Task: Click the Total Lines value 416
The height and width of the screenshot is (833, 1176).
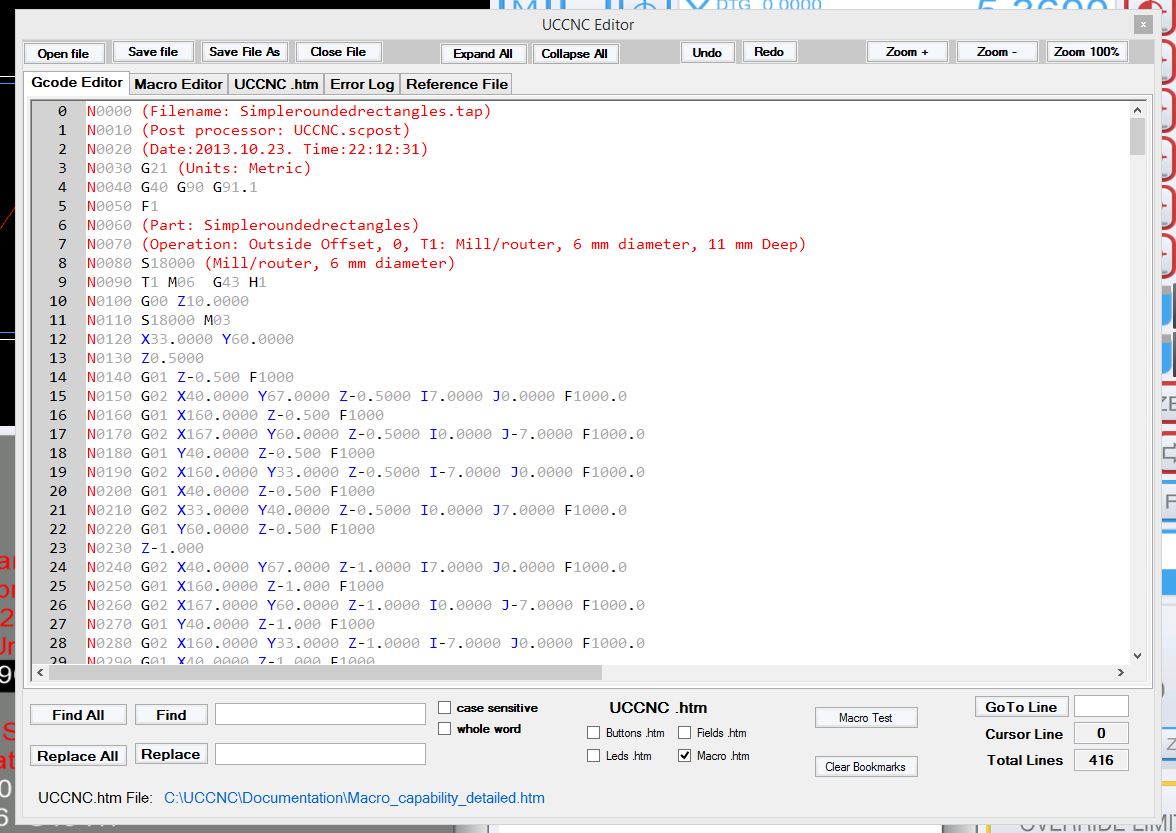Action: click(x=1101, y=760)
